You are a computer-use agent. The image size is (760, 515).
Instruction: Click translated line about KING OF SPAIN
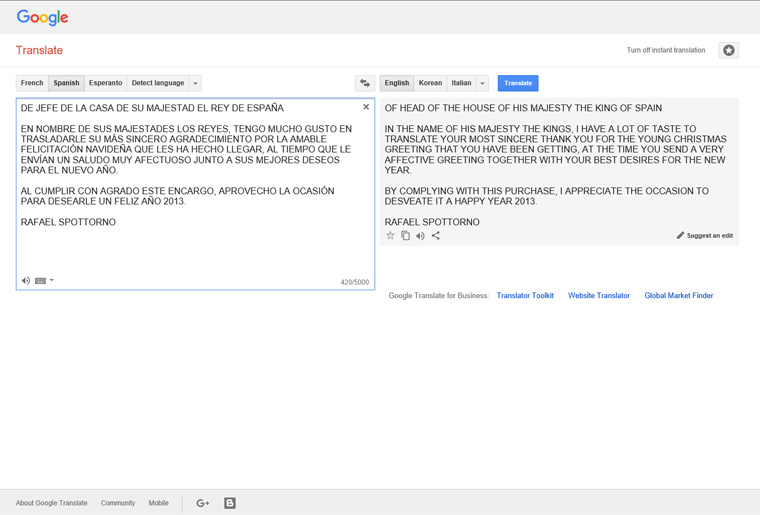click(x=523, y=108)
